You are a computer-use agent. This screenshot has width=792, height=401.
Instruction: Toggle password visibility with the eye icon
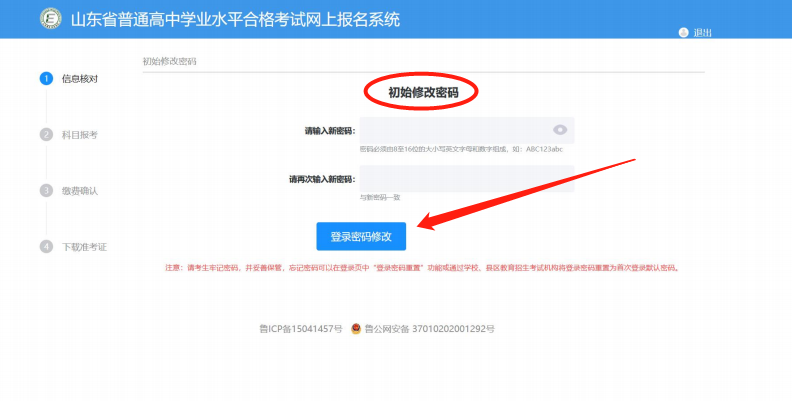point(560,130)
